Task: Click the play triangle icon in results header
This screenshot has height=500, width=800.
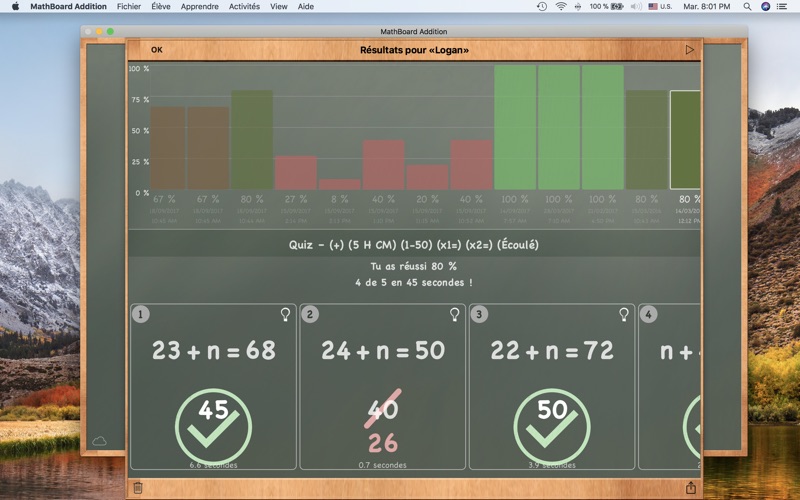Action: [689, 50]
